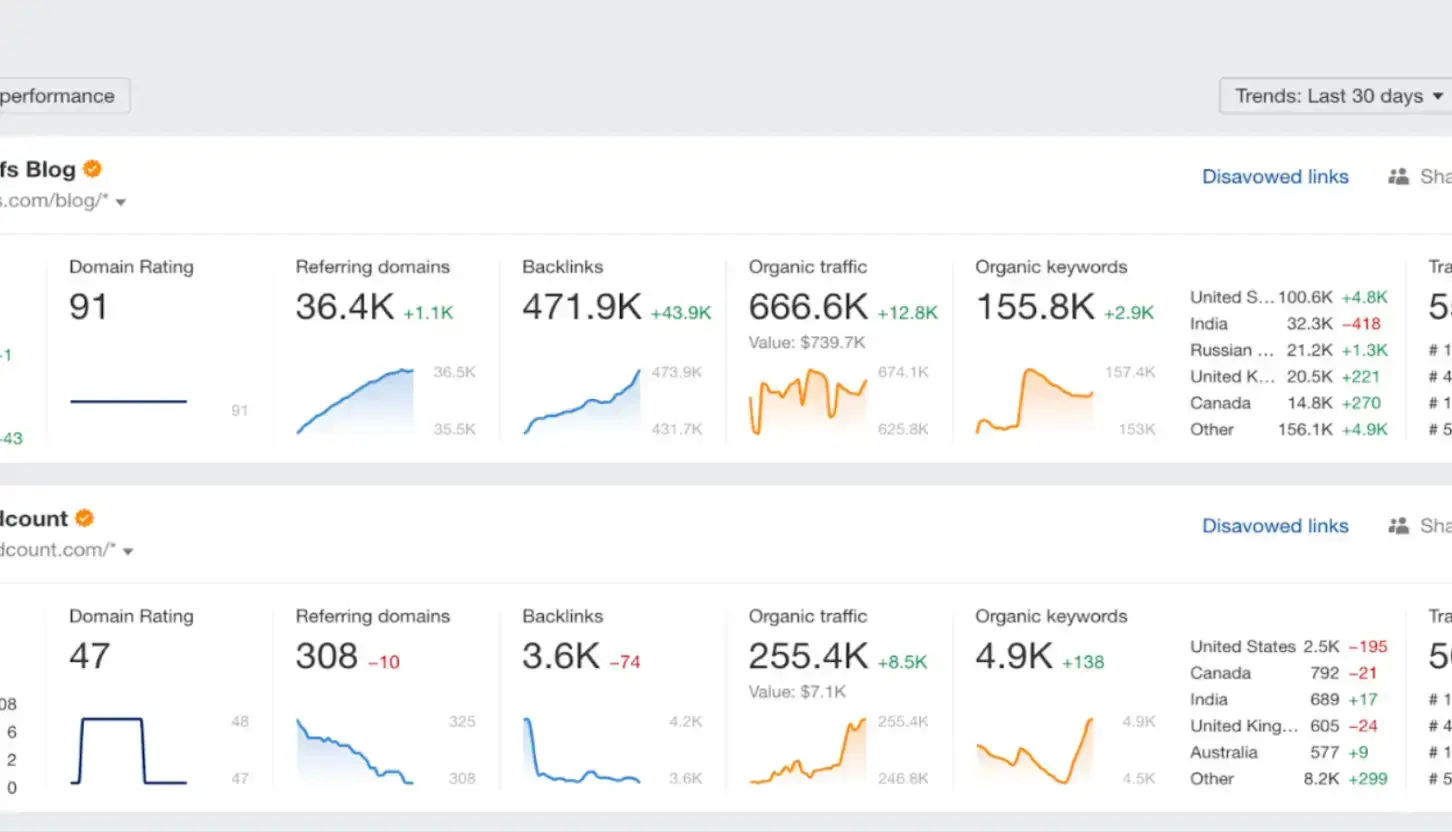This screenshot has width=1452, height=832.
Task: Switch to the performance tab
Action: [x=57, y=96]
